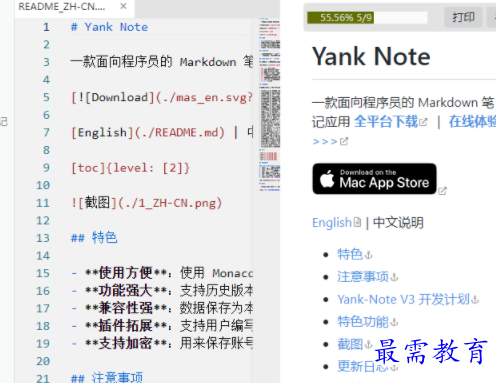The height and width of the screenshot is (383, 496).
Task: Click '中文说明' text in preview
Action: point(398,223)
